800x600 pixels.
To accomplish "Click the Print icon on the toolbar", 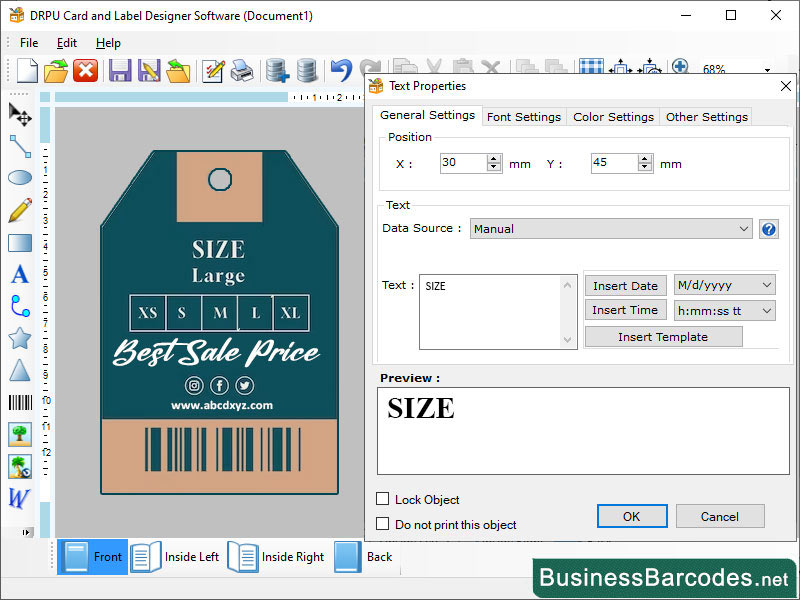I will (x=240, y=70).
